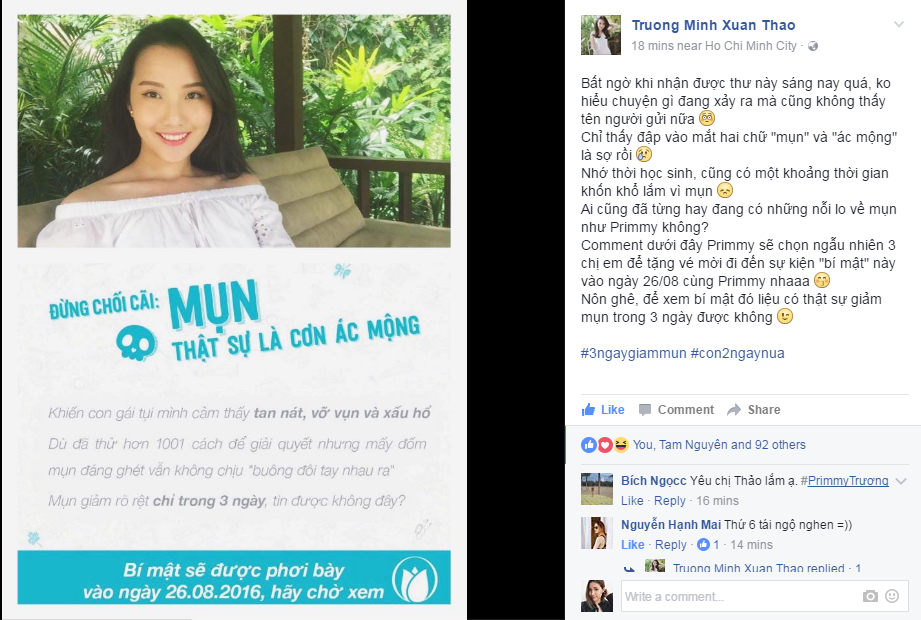Open emoji picker in comment box
The height and width of the screenshot is (620, 921).
892,597
